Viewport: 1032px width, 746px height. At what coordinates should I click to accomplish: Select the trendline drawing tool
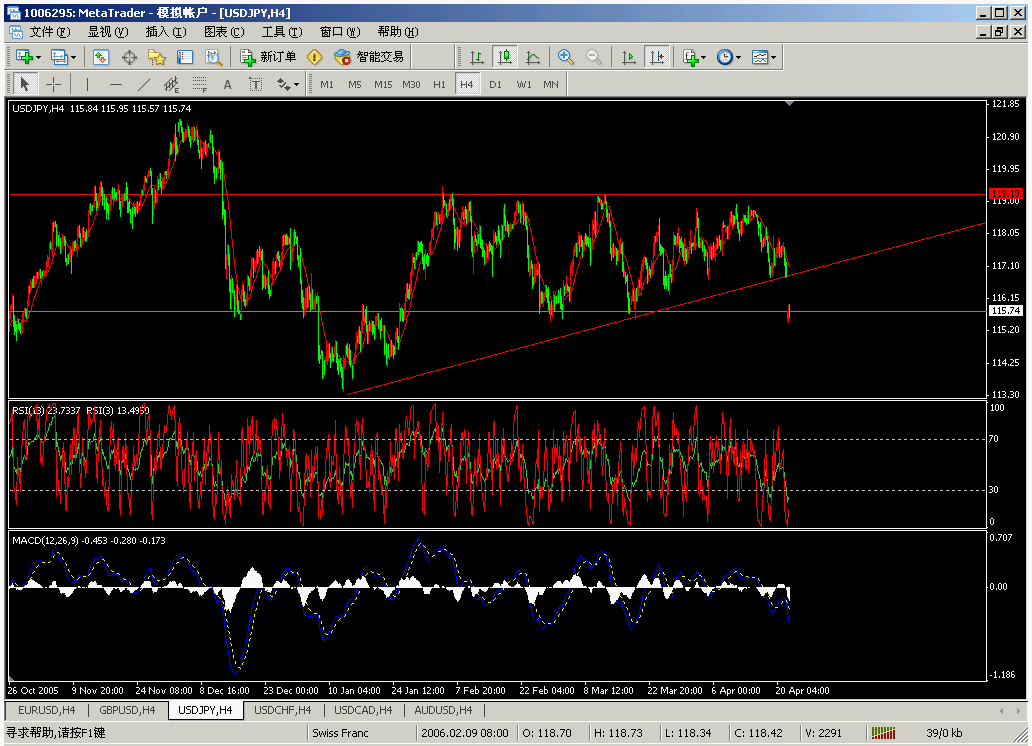pyautogui.click(x=141, y=84)
